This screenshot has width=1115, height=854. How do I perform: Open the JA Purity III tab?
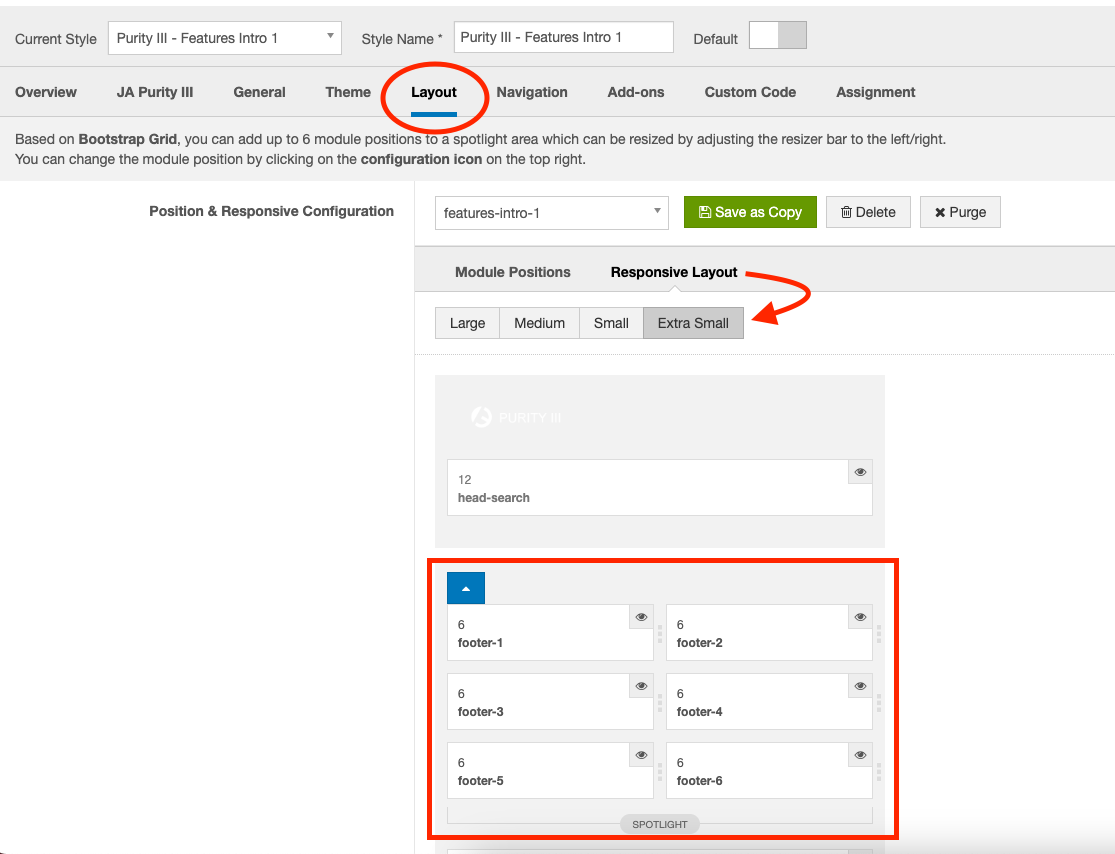coord(155,92)
